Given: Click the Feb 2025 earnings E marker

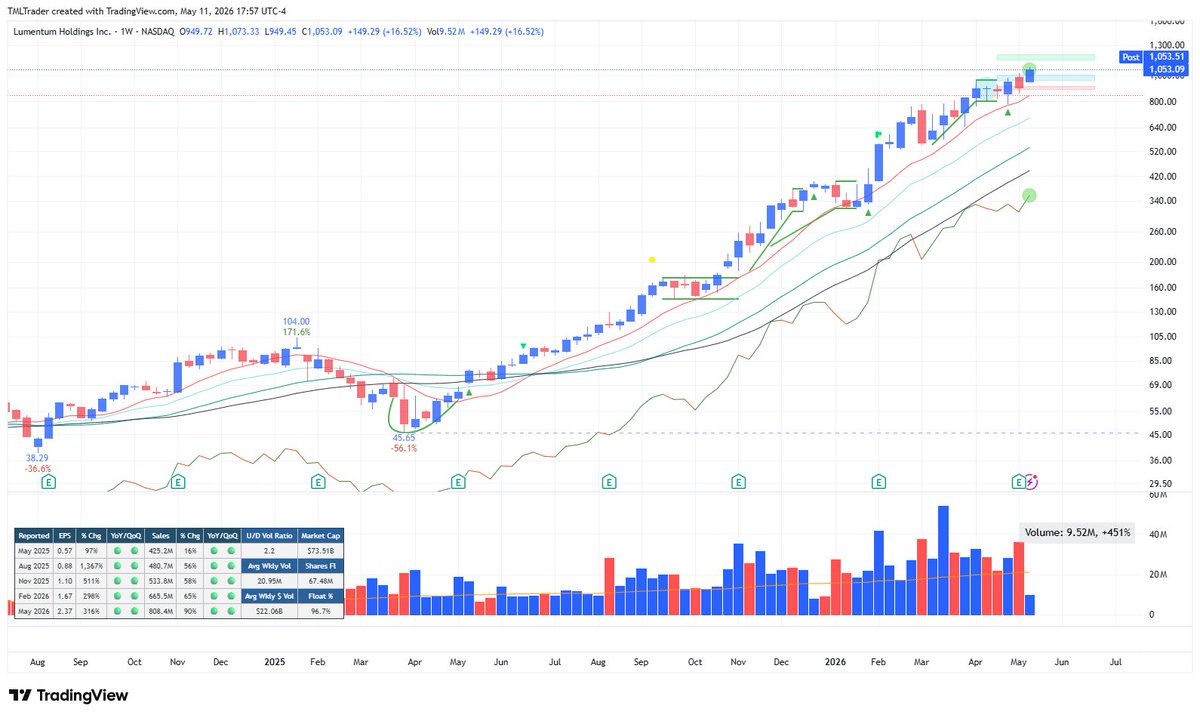Looking at the screenshot, I should [x=318, y=482].
